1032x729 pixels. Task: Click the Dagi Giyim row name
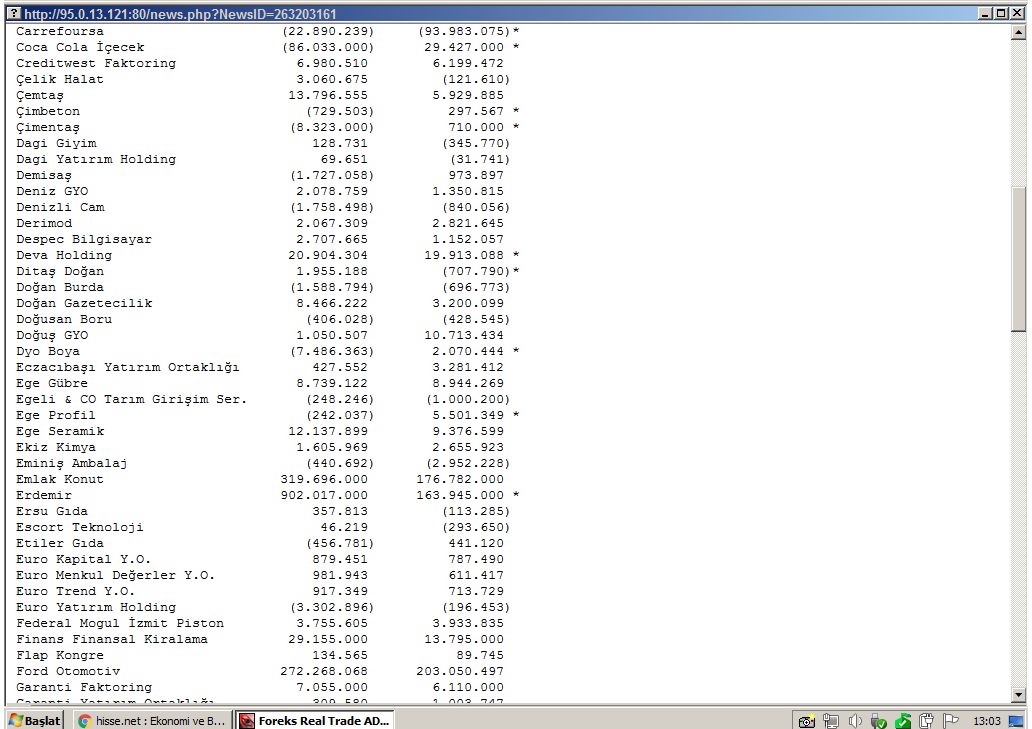[56, 143]
